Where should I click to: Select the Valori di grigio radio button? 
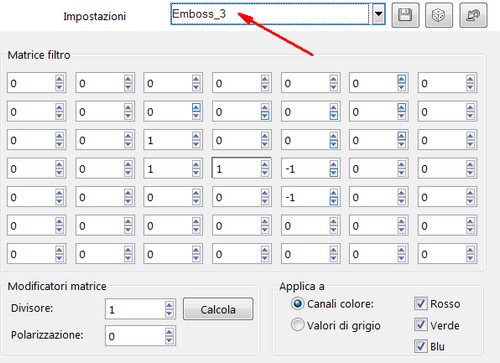[297, 325]
